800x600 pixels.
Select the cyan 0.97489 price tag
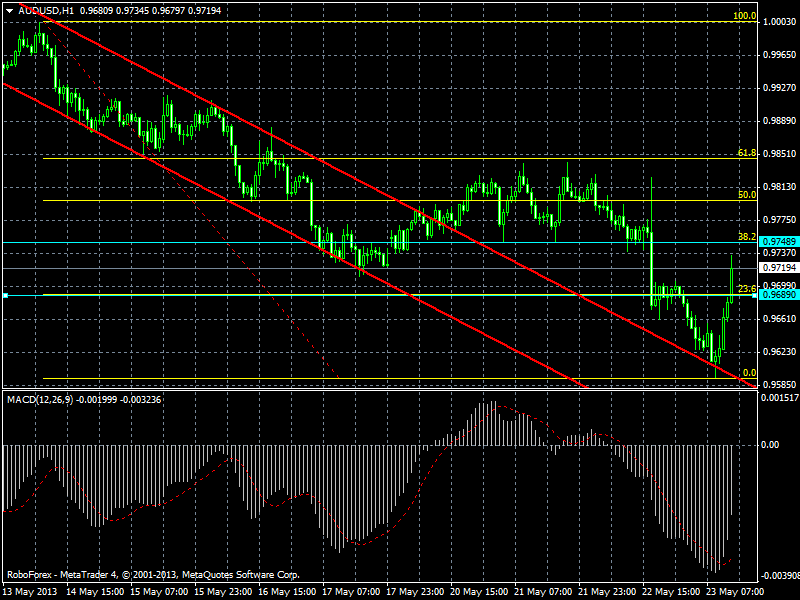coord(779,241)
